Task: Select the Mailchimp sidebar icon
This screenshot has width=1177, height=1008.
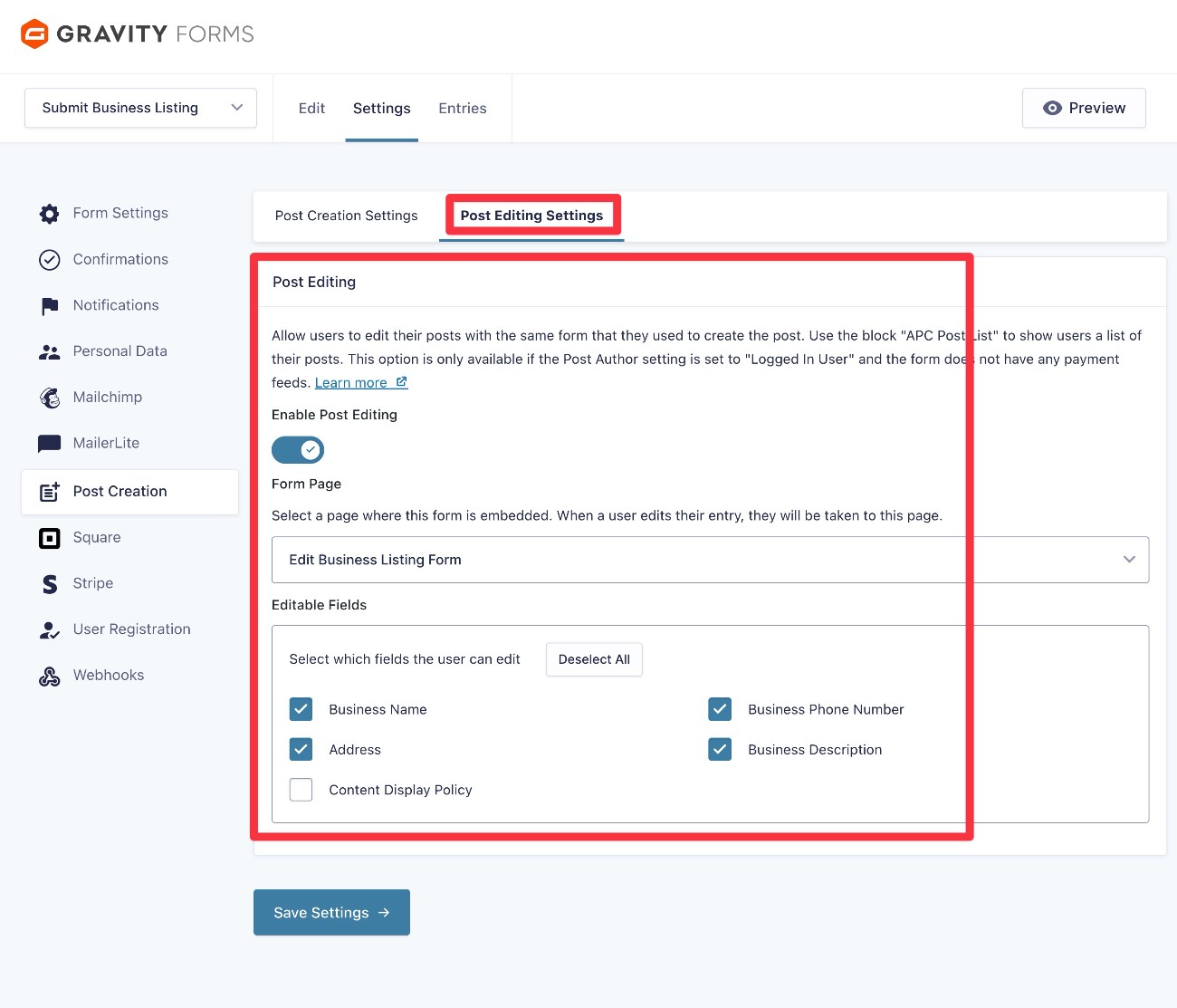Action: pyautogui.click(x=49, y=398)
